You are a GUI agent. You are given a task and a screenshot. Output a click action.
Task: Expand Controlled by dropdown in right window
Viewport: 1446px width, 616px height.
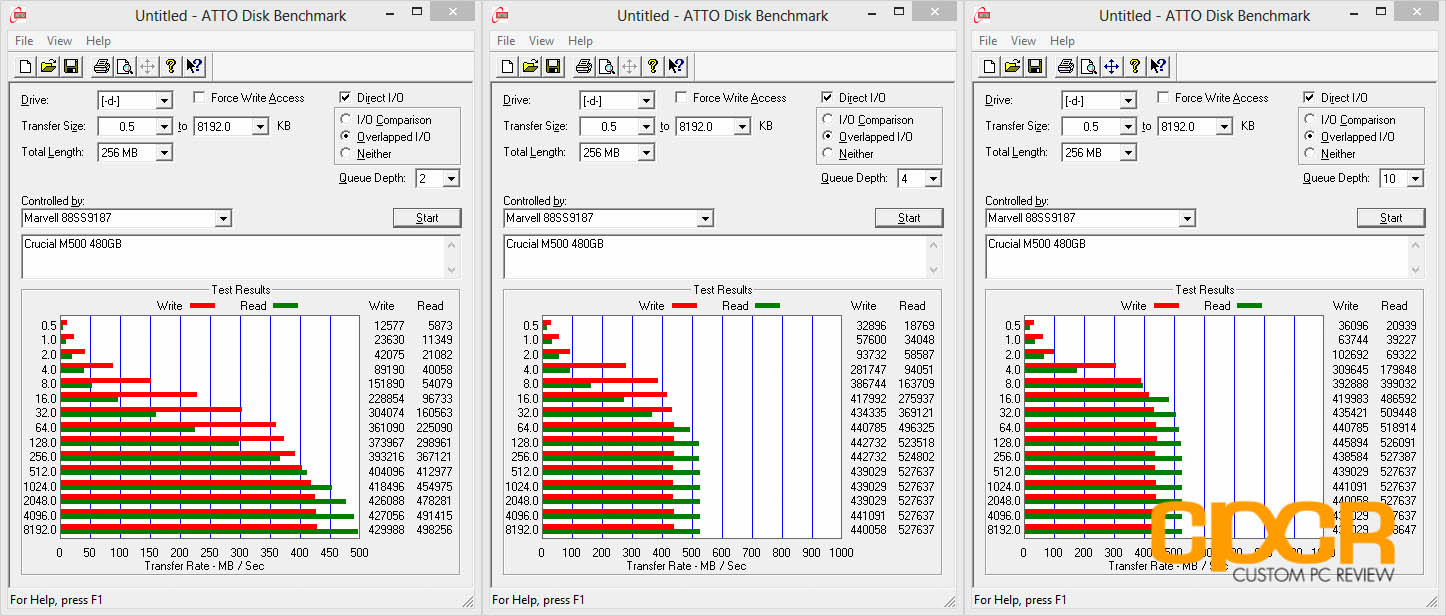[1187, 218]
